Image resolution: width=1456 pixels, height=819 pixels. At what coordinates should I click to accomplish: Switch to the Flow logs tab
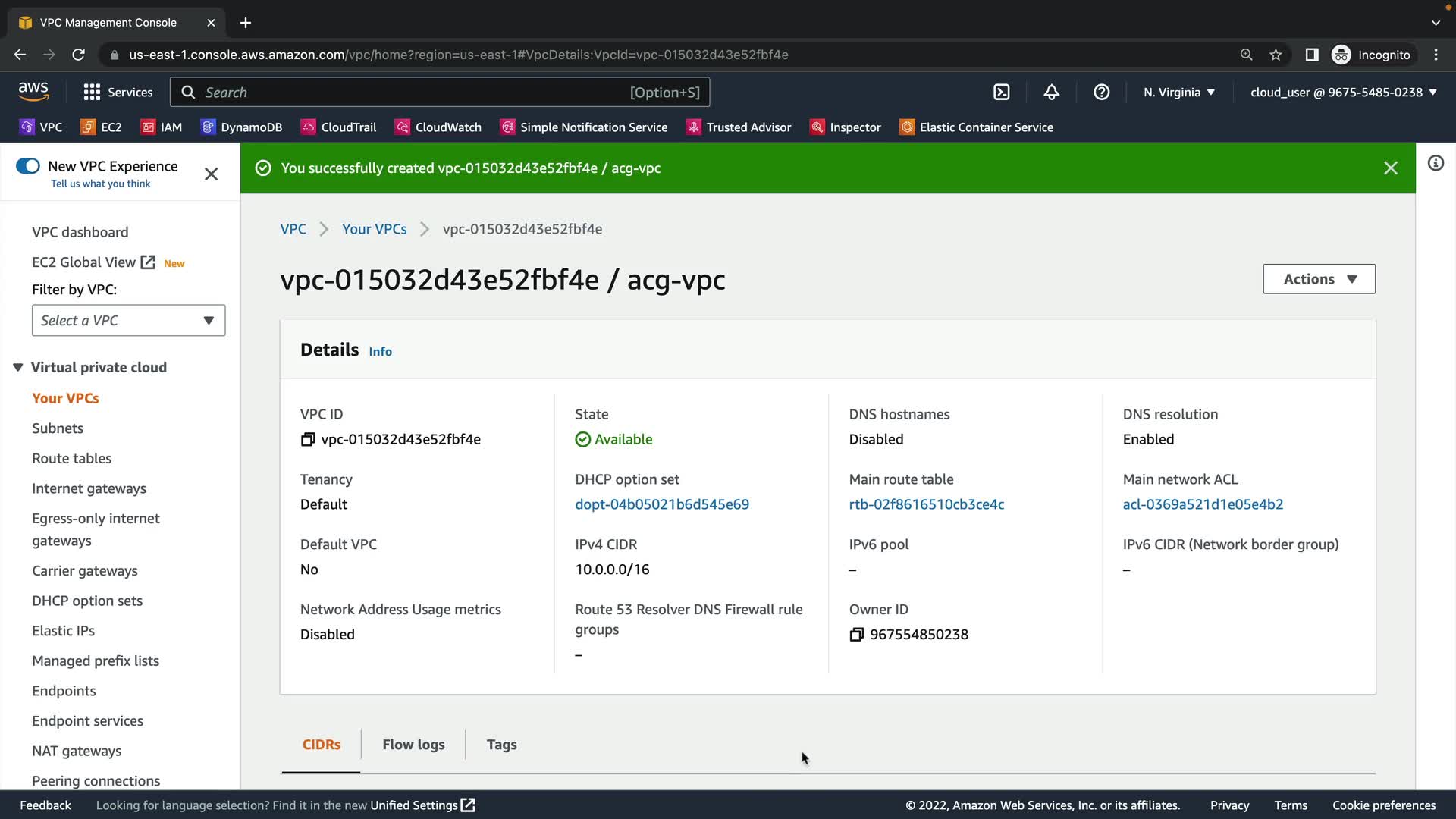(413, 745)
